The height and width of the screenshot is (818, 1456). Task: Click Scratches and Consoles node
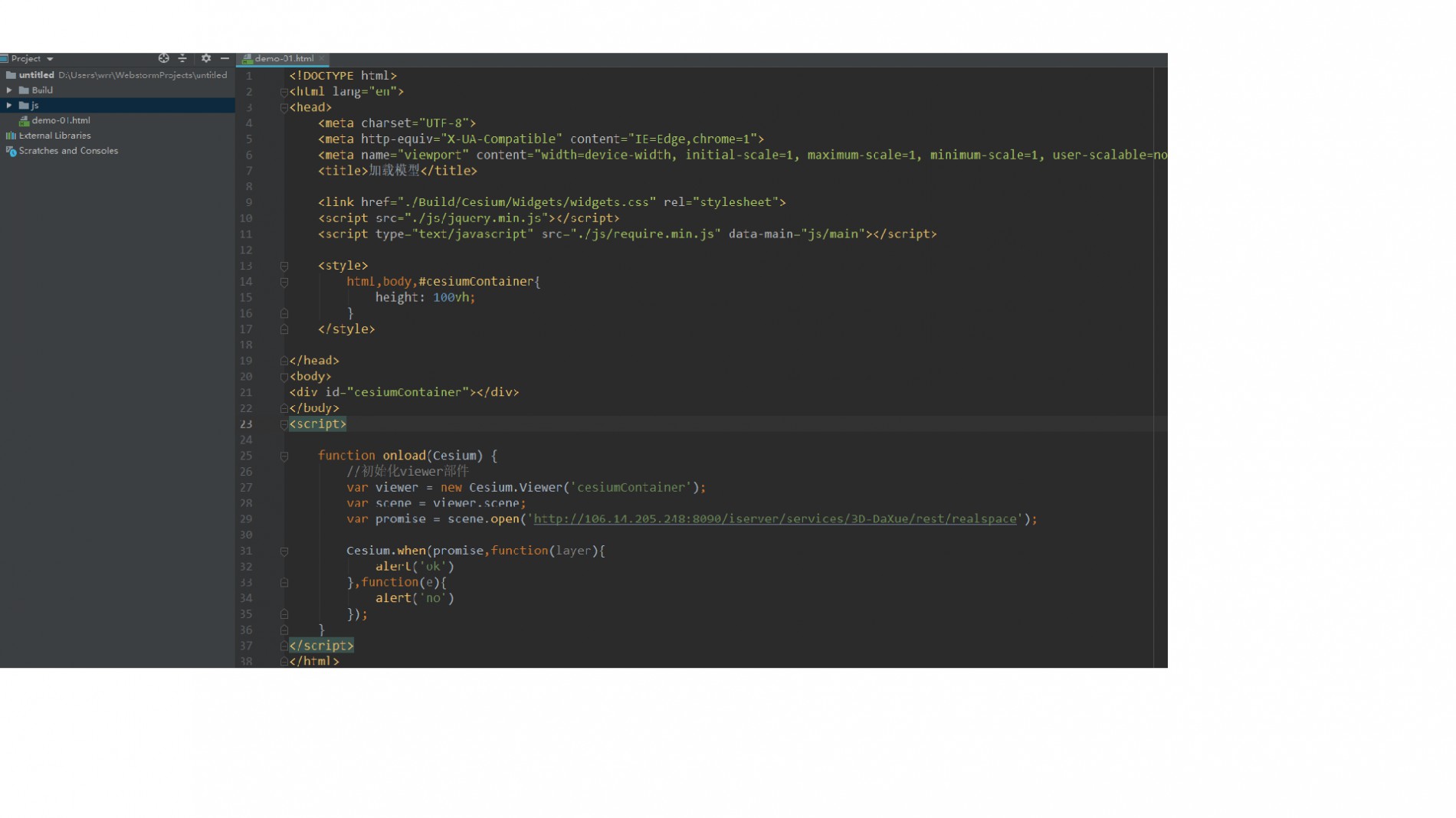(68, 151)
